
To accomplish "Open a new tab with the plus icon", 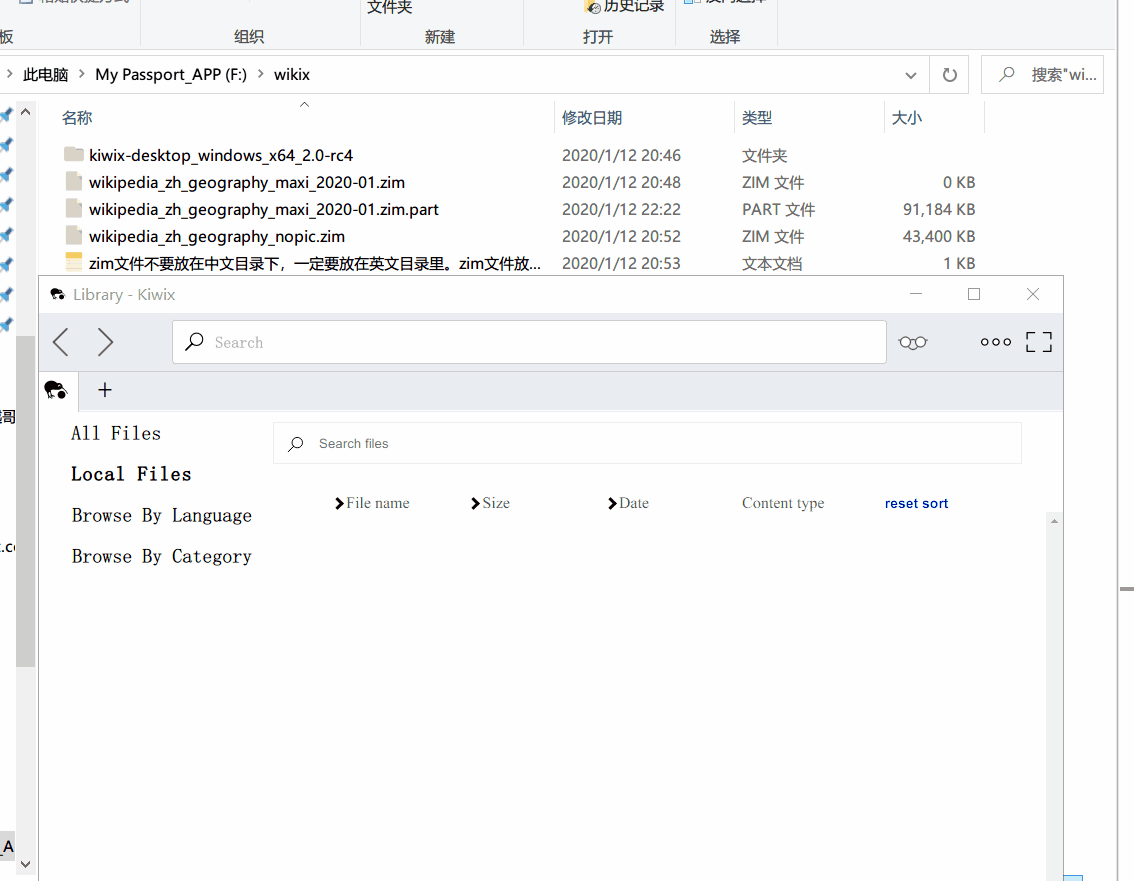I will pos(104,390).
